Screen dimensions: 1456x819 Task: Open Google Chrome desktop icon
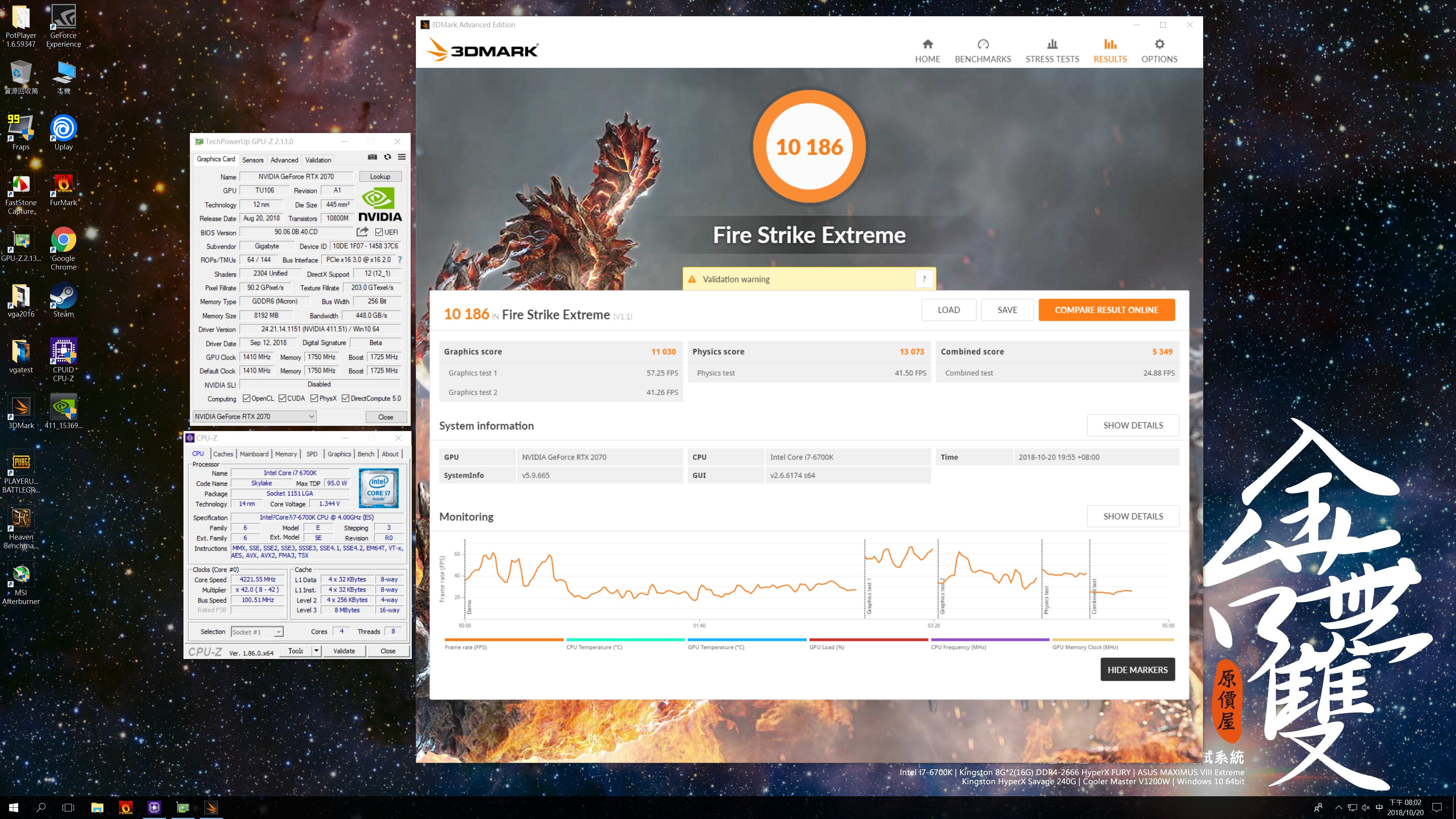pos(63,249)
